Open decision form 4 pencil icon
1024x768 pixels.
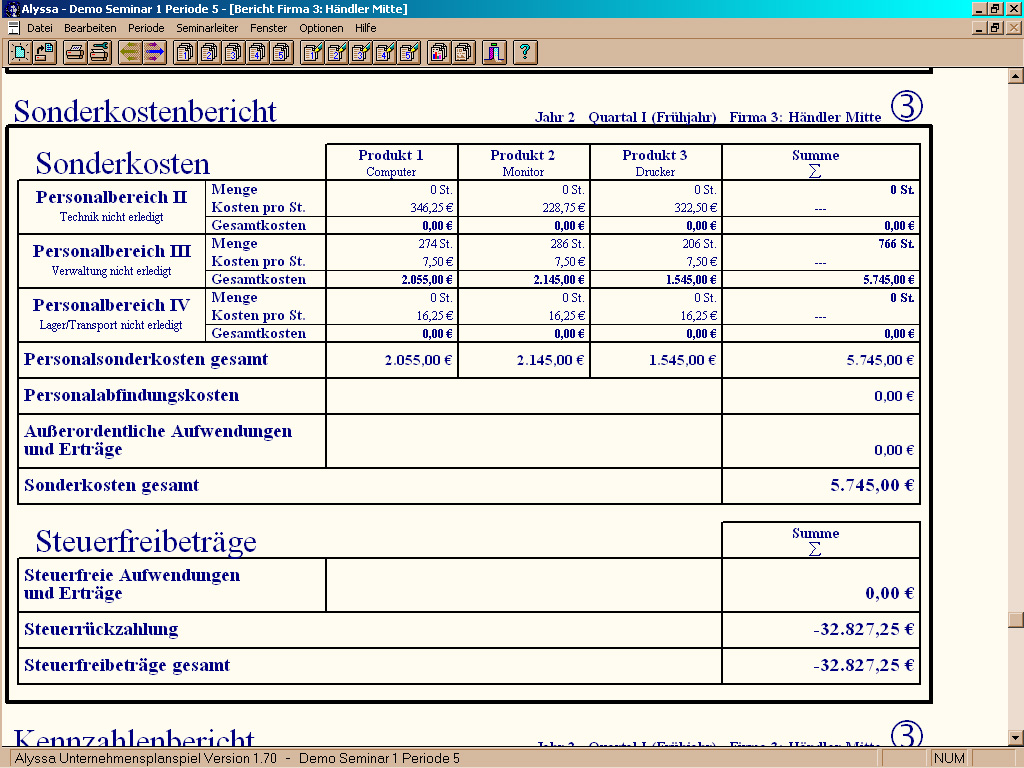385,52
